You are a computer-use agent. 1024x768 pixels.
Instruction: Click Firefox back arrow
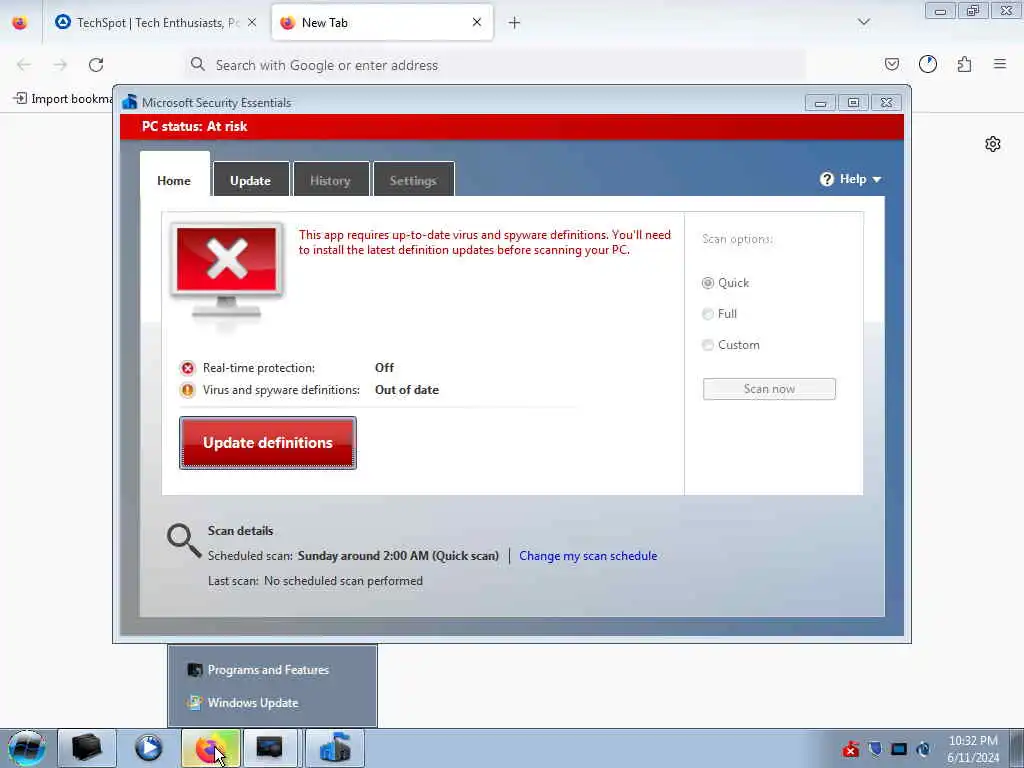tap(24, 65)
